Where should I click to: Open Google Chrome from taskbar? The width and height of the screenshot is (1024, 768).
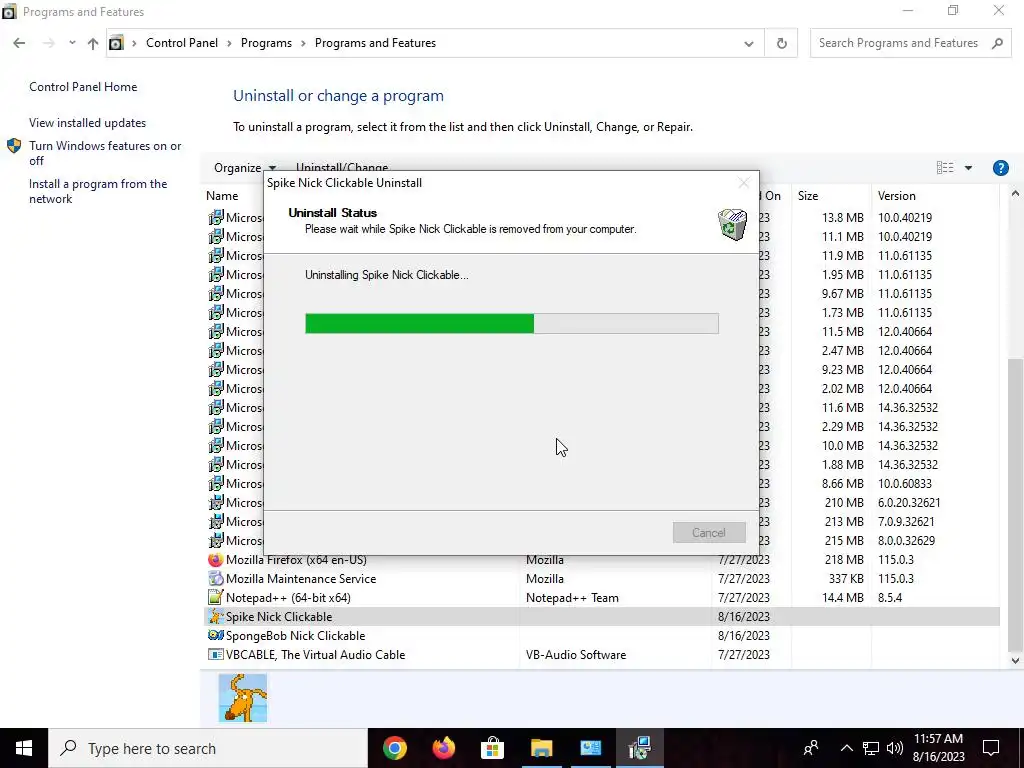[394, 748]
